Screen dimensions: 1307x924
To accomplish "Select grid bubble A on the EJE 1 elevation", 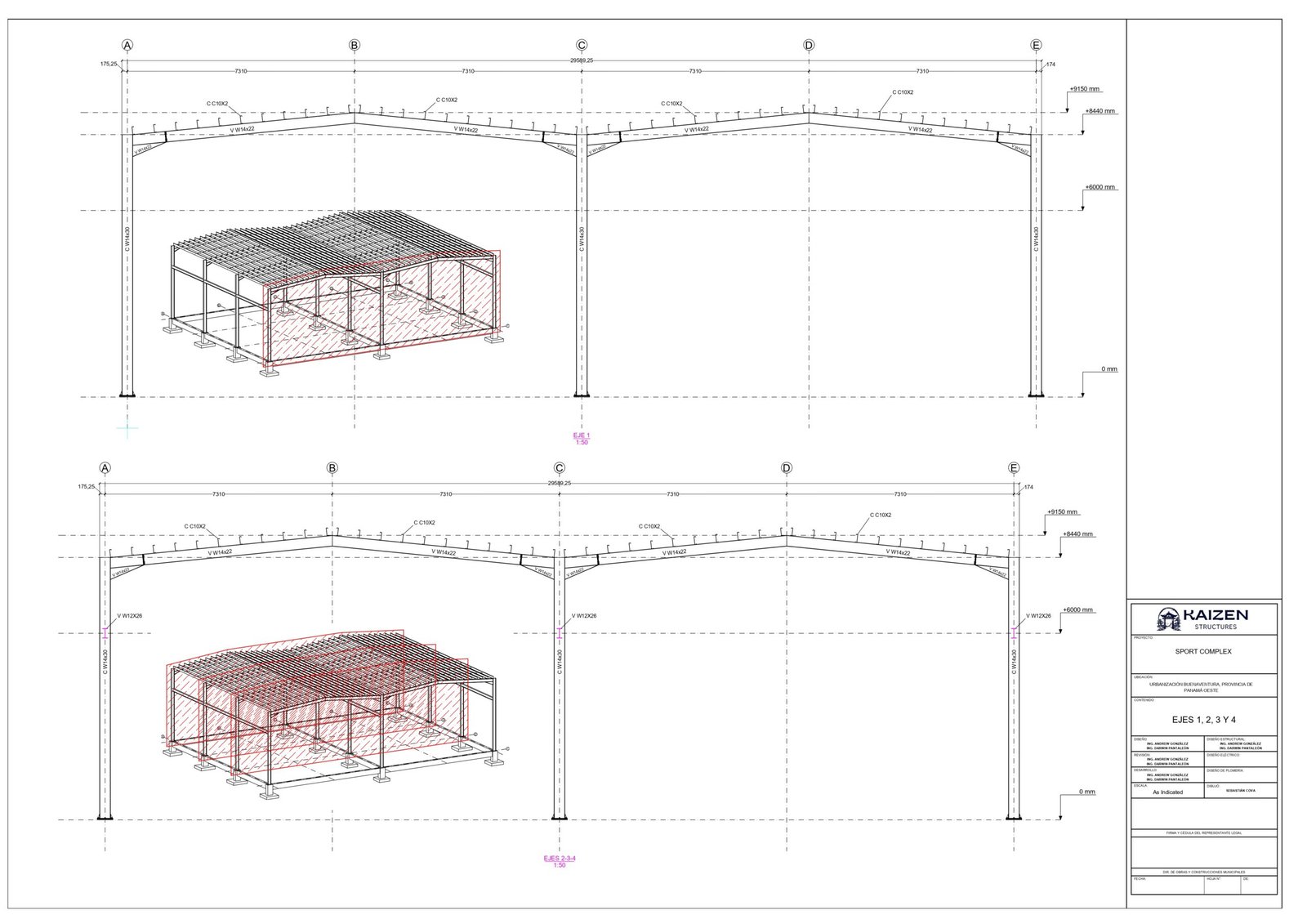I will 126,45.
